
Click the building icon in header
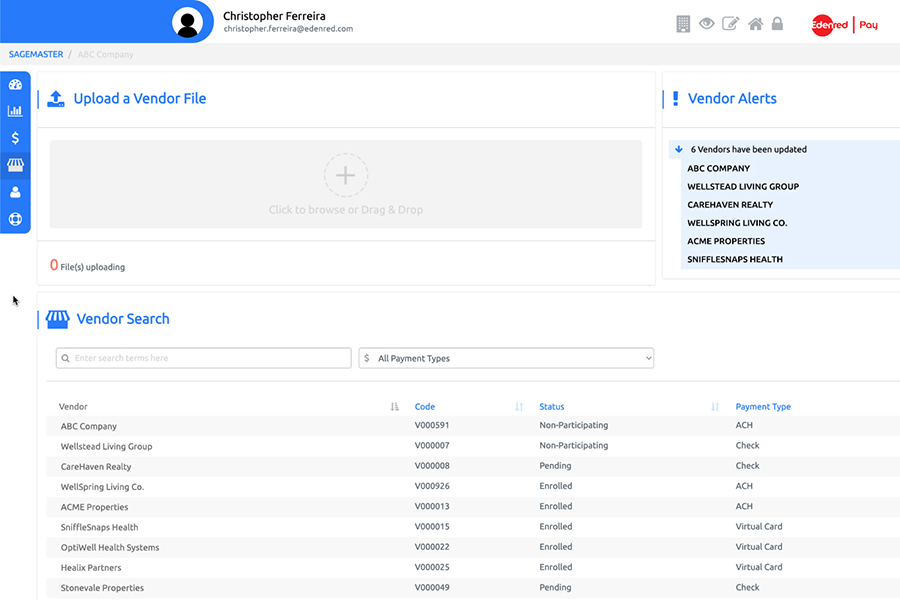684,24
